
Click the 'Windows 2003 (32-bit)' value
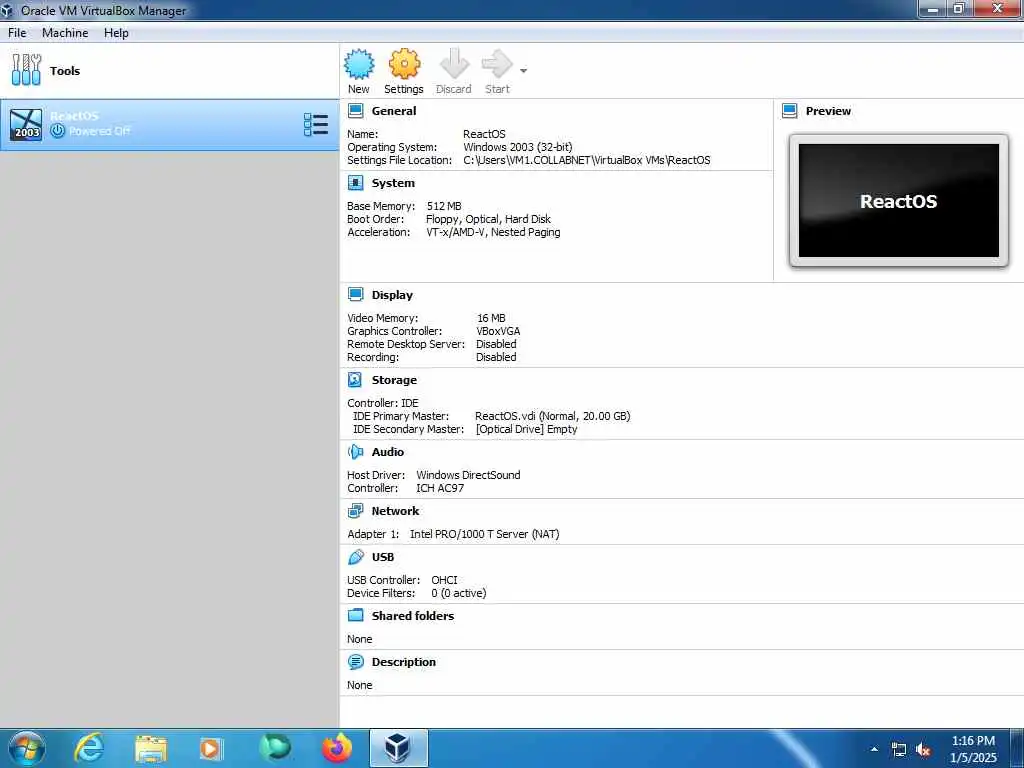(x=517, y=147)
